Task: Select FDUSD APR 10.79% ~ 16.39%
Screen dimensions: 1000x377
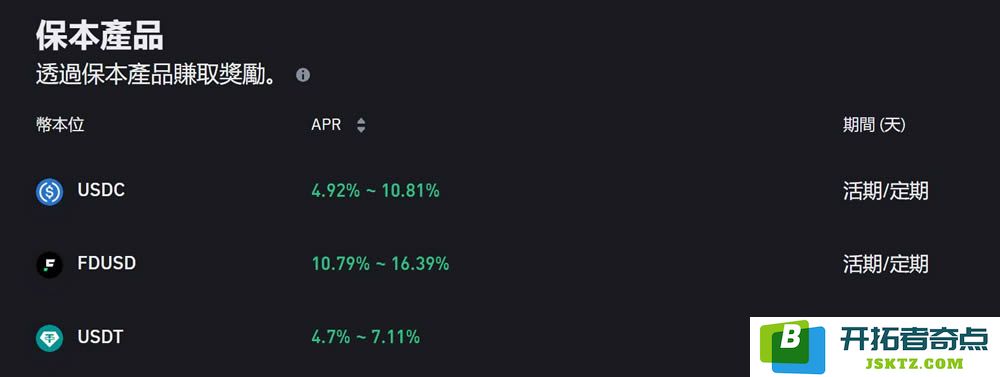Action: pyautogui.click(x=380, y=263)
